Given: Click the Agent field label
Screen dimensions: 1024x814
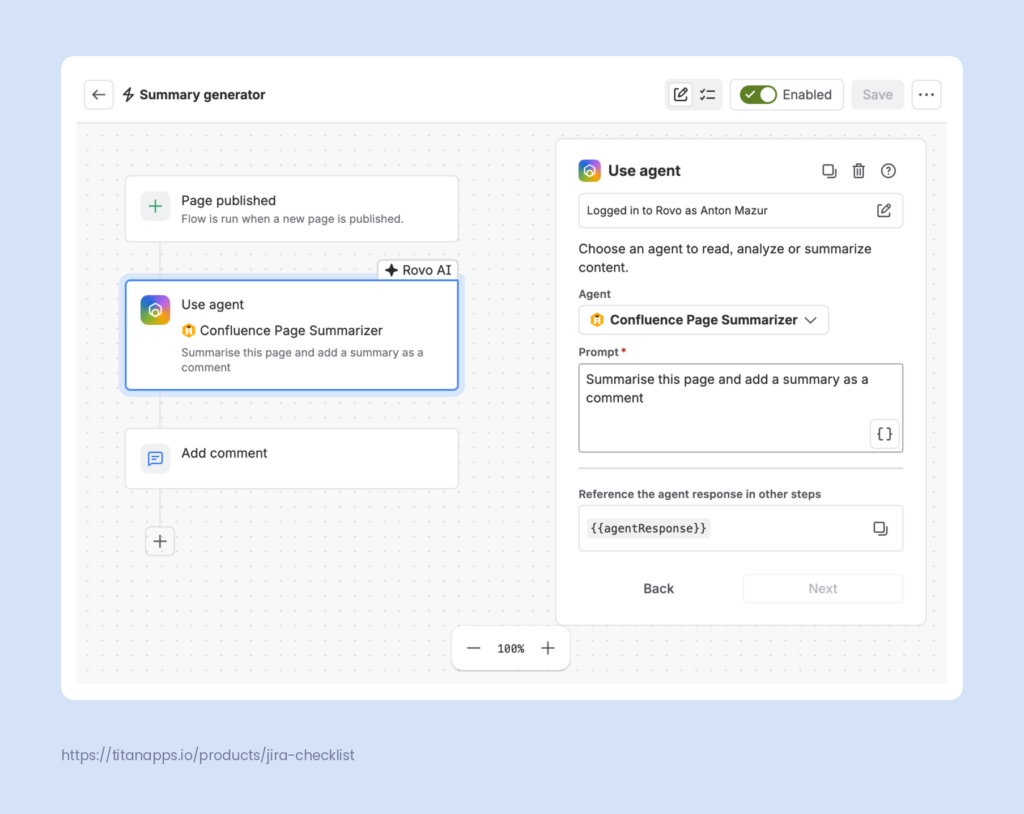Looking at the screenshot, I should (594, 294).
